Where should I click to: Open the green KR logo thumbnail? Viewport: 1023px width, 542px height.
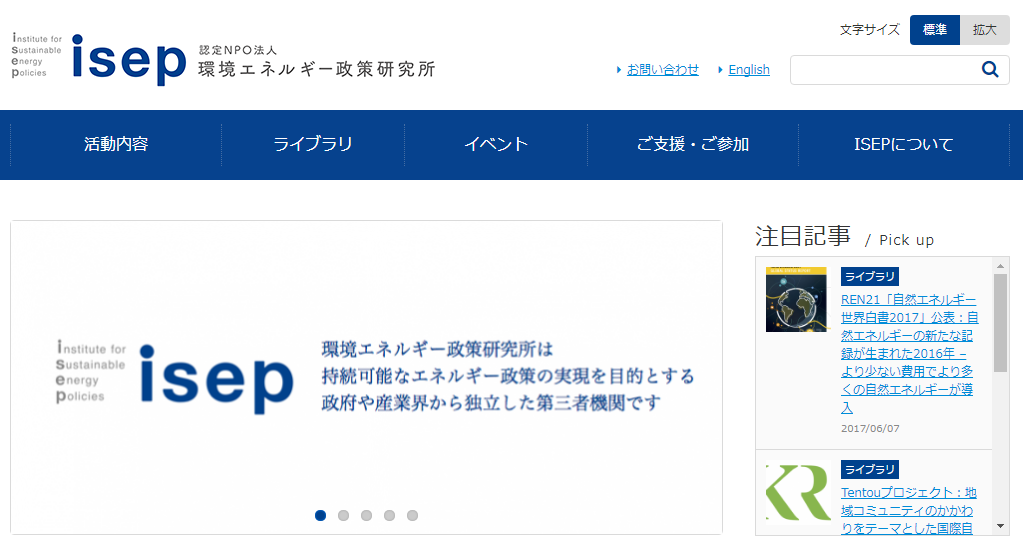point(798,492)
